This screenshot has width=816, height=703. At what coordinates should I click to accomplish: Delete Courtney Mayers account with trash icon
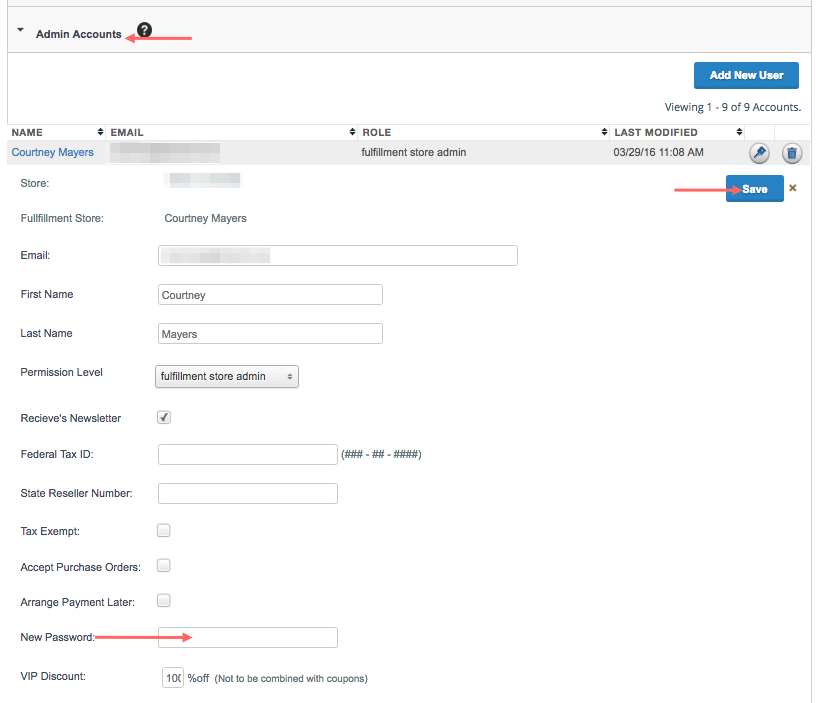[792, 153]
